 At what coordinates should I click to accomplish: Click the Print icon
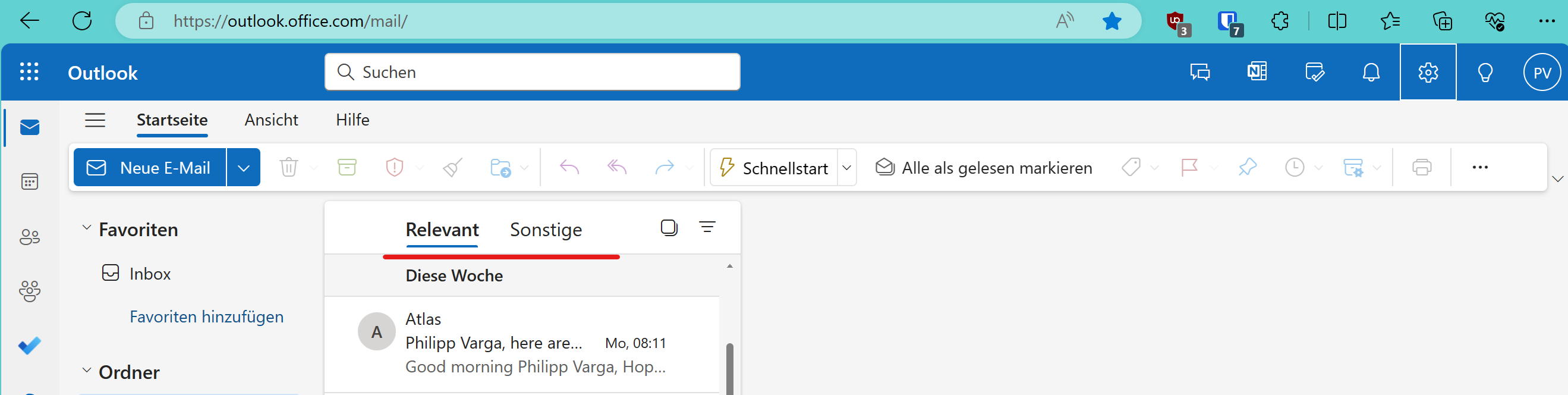point(1421,167)
